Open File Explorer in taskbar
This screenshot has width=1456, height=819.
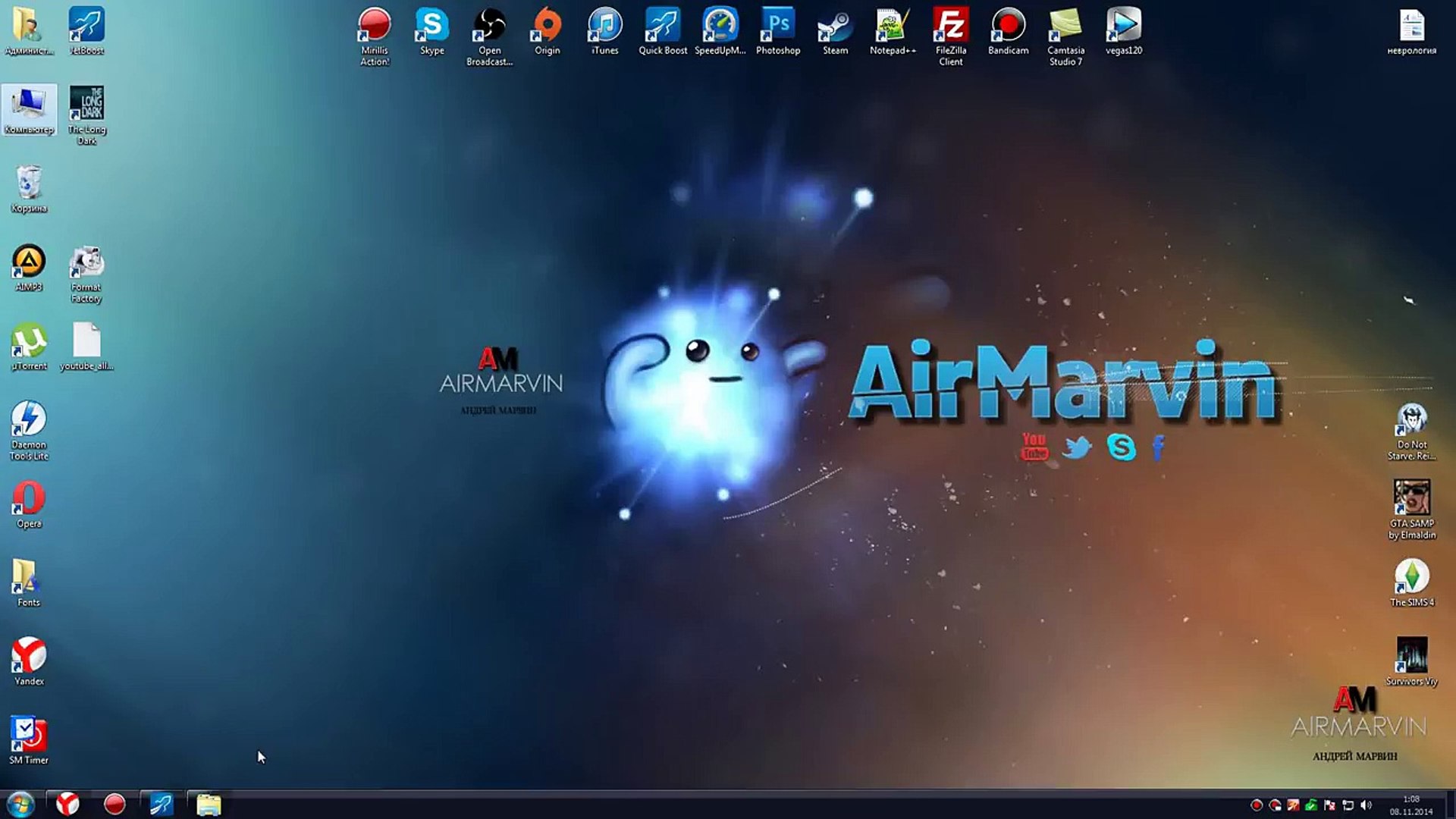click(x=209, y=804)
